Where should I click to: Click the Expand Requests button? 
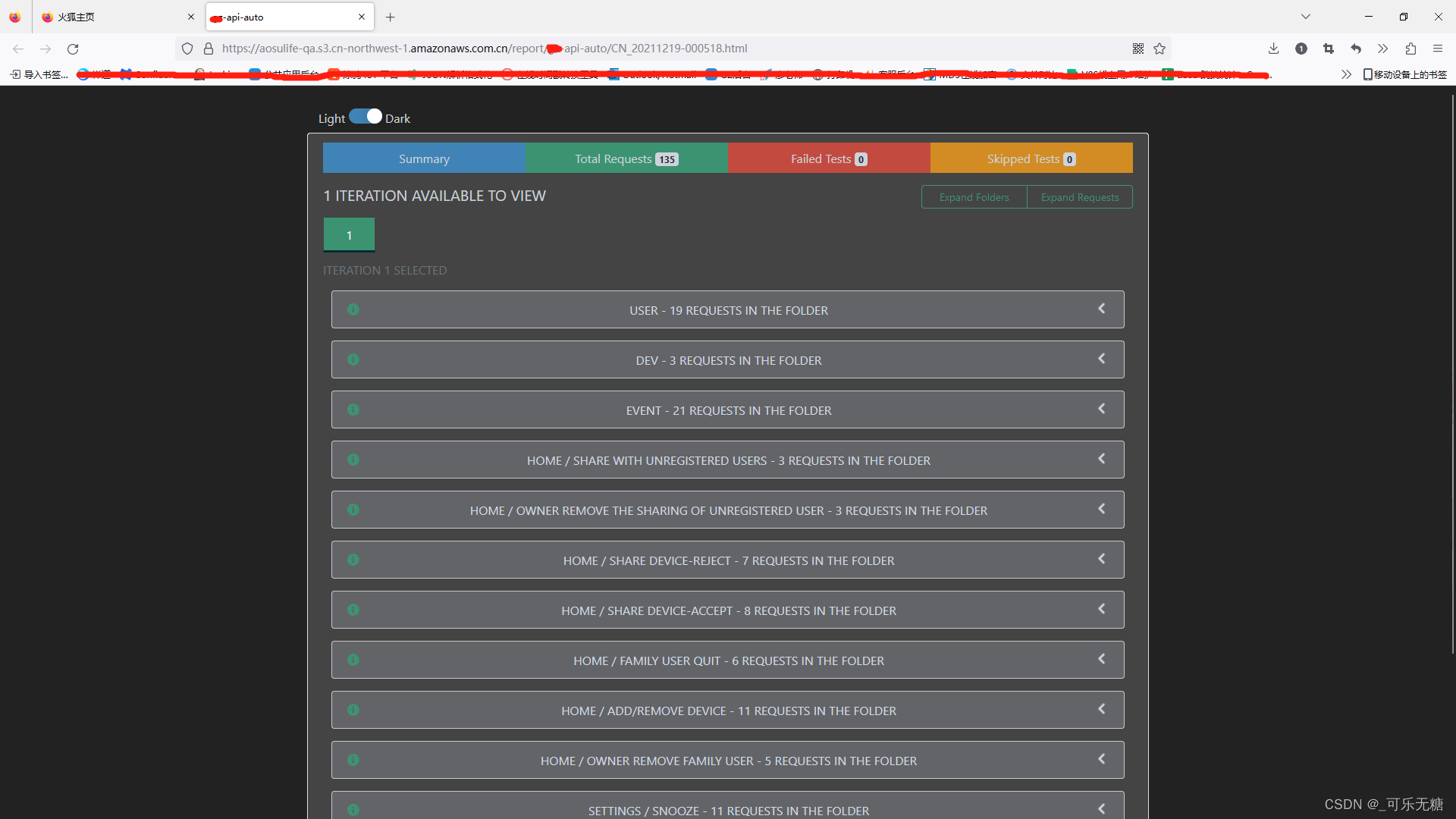(1080, 197)
